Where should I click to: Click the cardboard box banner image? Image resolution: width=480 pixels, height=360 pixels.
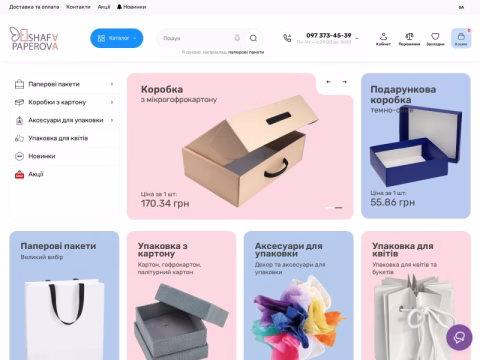coord(250,150)
